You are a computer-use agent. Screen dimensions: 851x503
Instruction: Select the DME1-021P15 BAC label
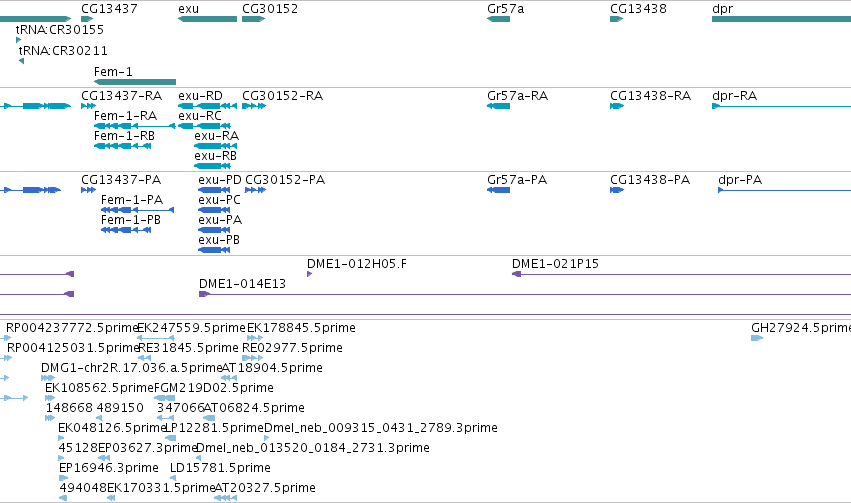pyautogui.click(x=555, y=264)
